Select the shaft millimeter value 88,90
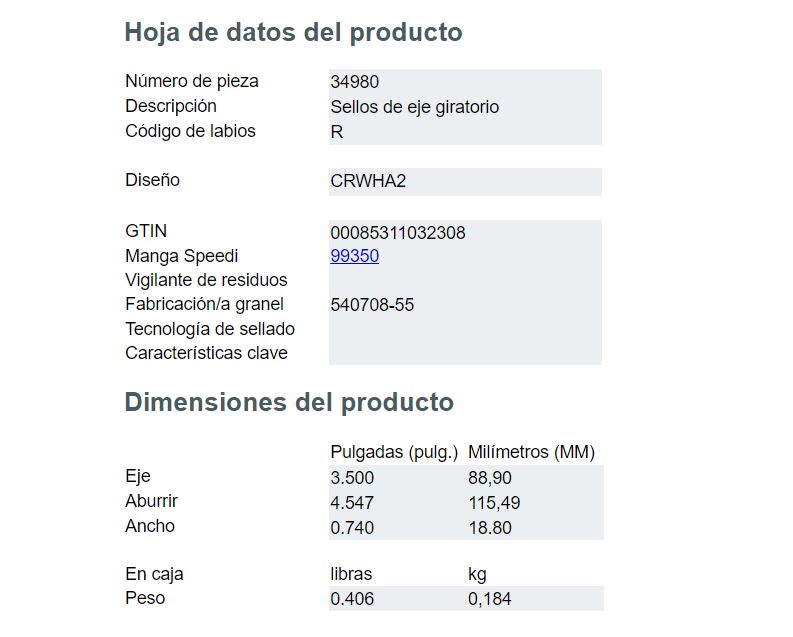 tap(490, 478)
